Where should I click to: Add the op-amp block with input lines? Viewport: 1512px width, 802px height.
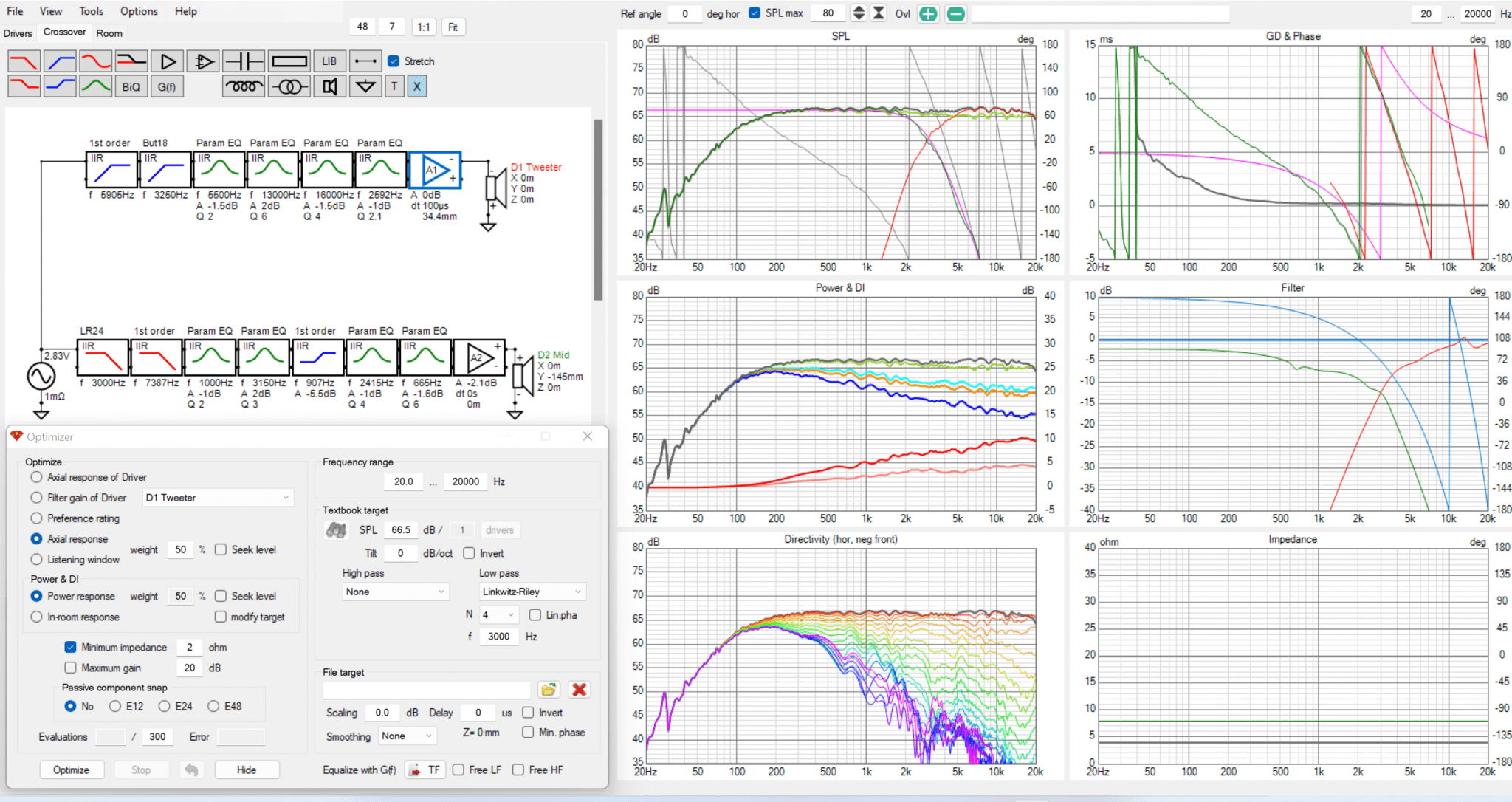[203, 61]
